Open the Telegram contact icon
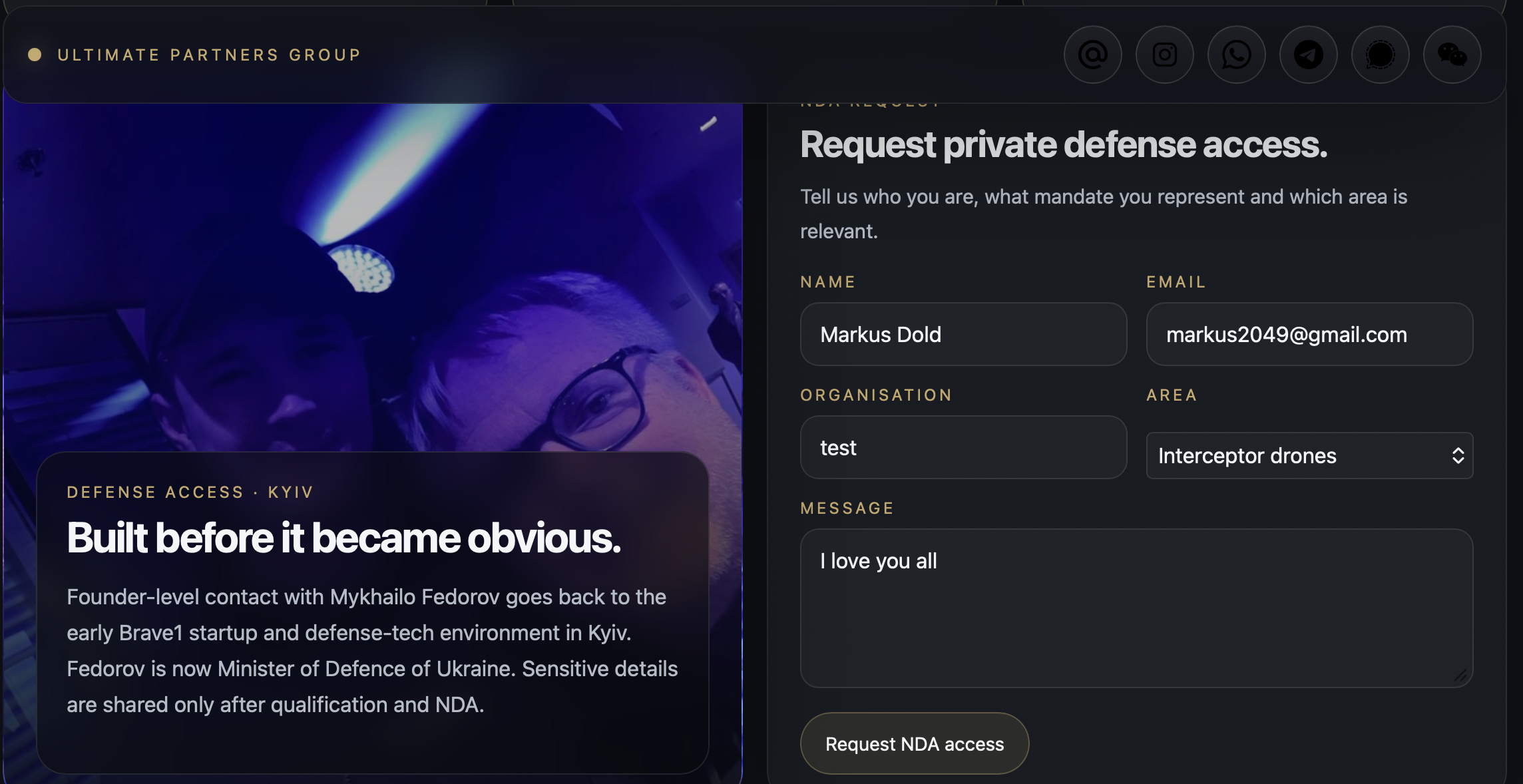The width and height of the screenshot is (1523, 784). click(x=1308, y=55)
